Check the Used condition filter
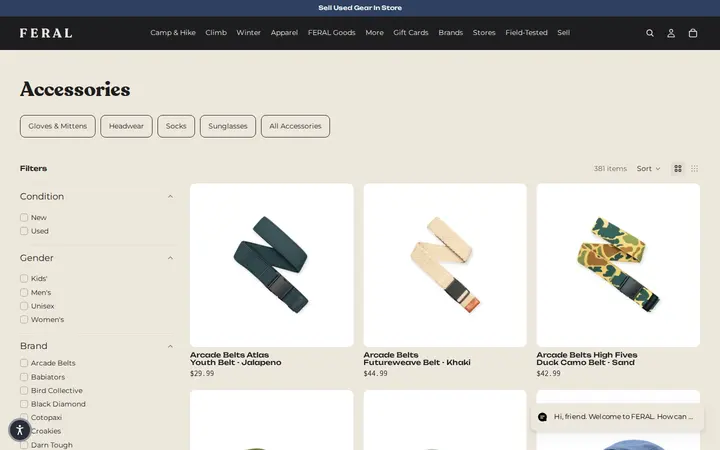 (x=24, y=231)
